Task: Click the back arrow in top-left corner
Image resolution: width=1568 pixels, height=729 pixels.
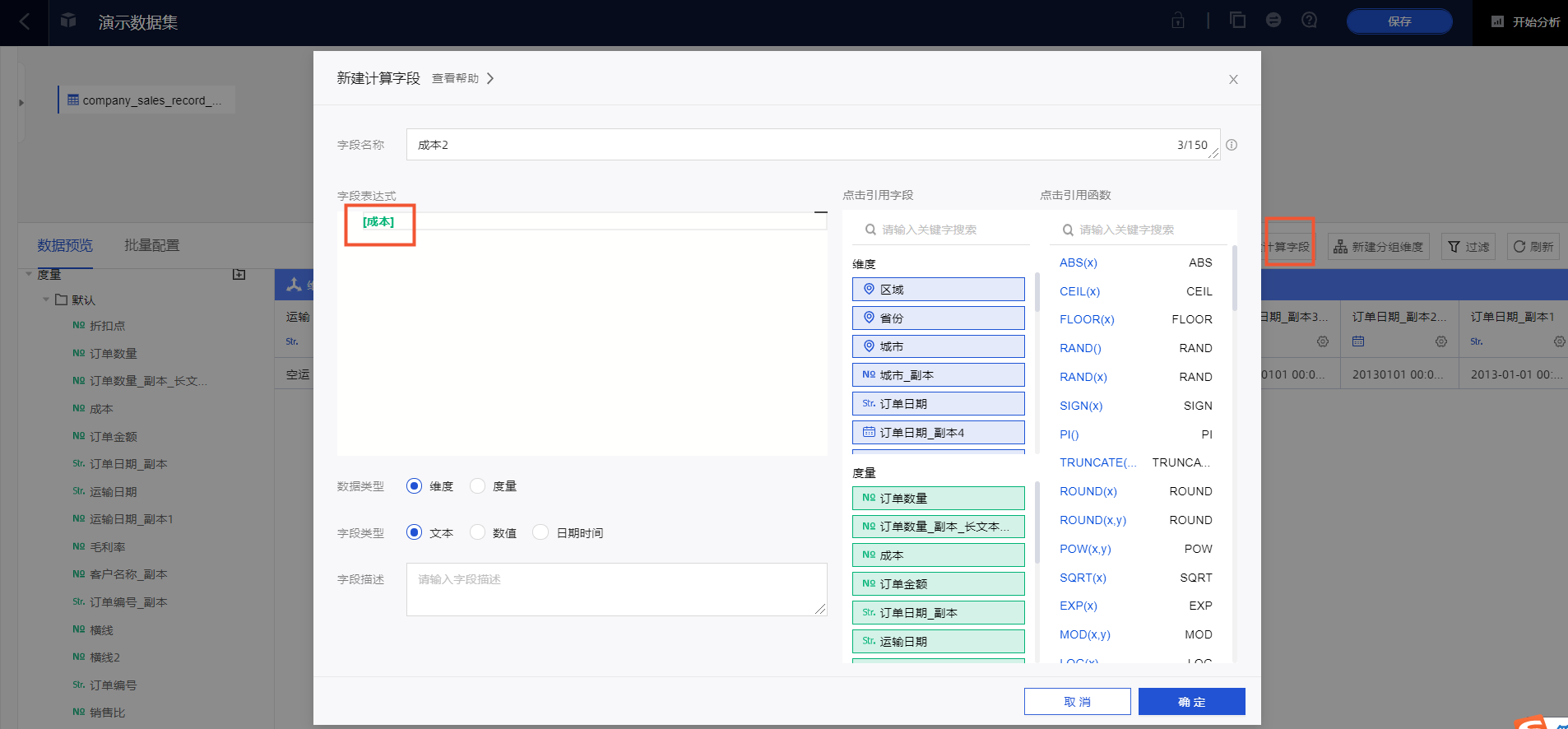Action: (x=25, y=22)
